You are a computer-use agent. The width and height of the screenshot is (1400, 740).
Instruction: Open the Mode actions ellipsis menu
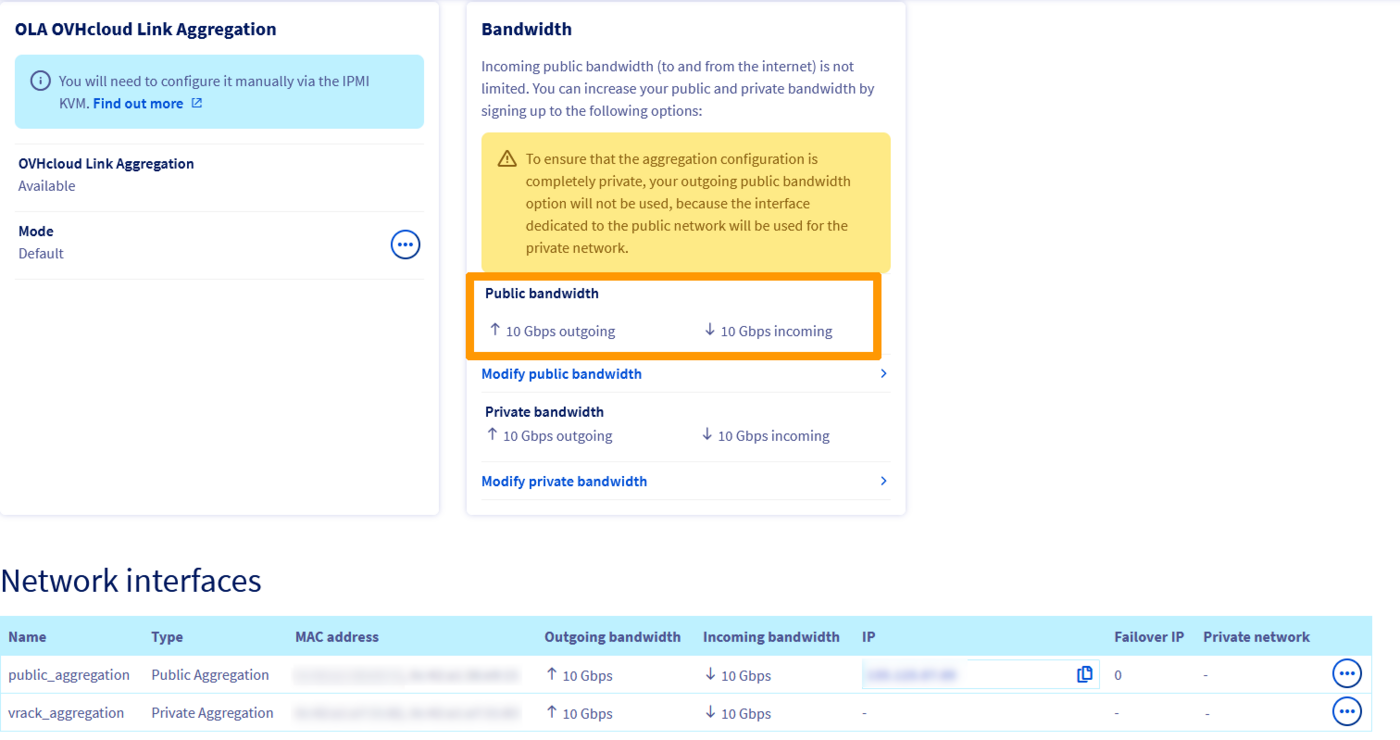click(x=405, y=244)
